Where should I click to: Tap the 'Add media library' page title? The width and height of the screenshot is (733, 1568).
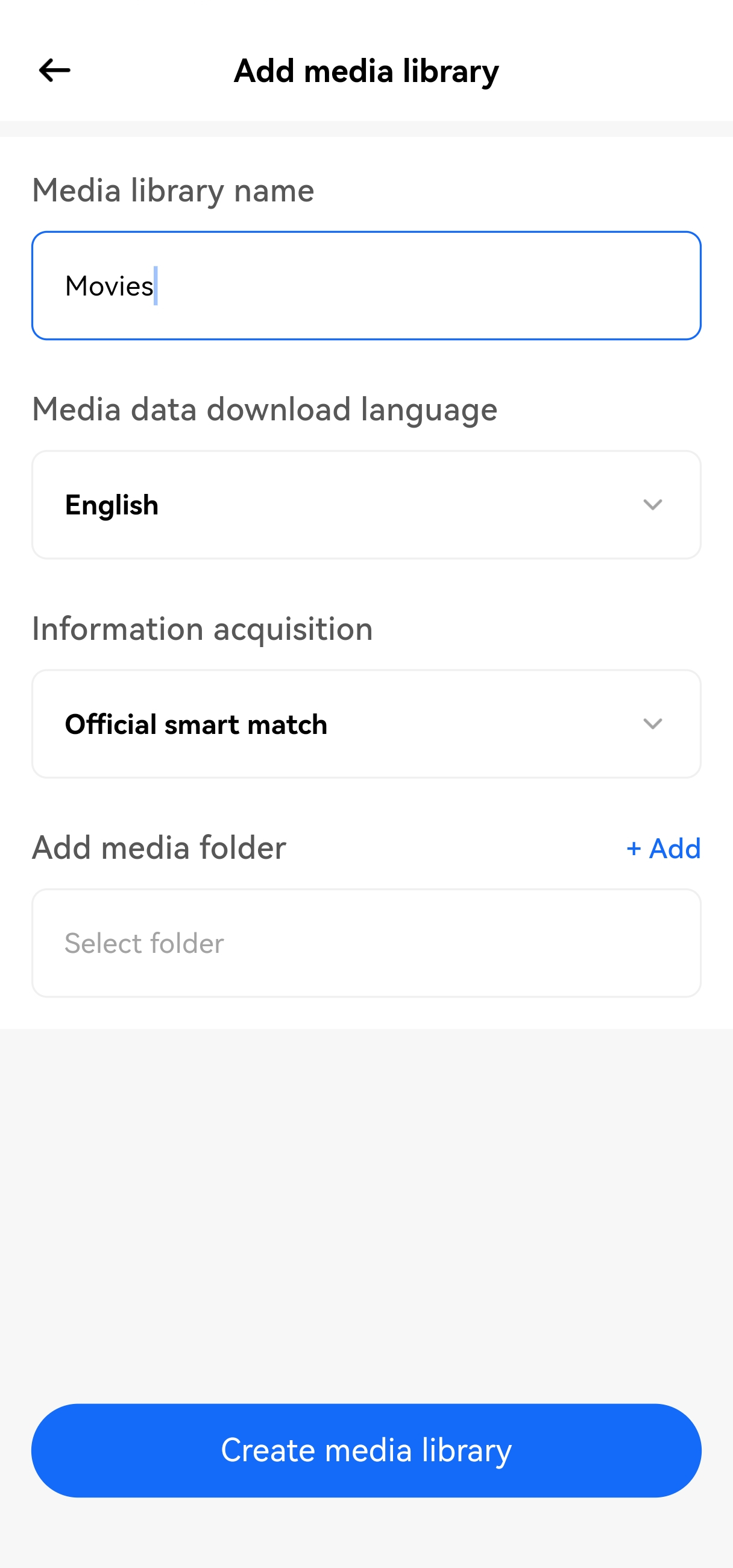tap(366, 71)
